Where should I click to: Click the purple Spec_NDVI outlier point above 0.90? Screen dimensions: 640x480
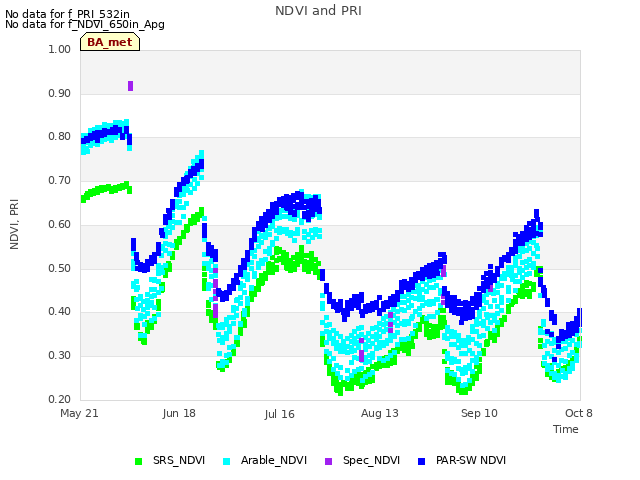131,86
